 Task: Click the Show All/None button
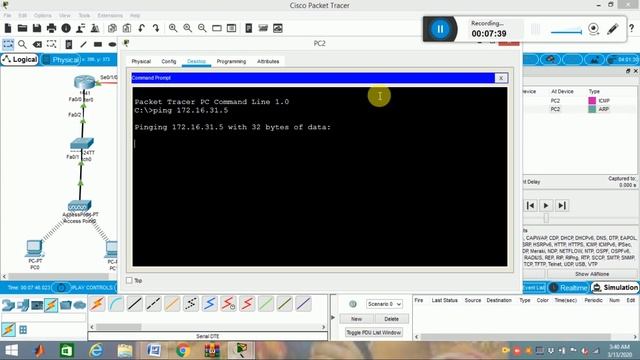point(592,274)
